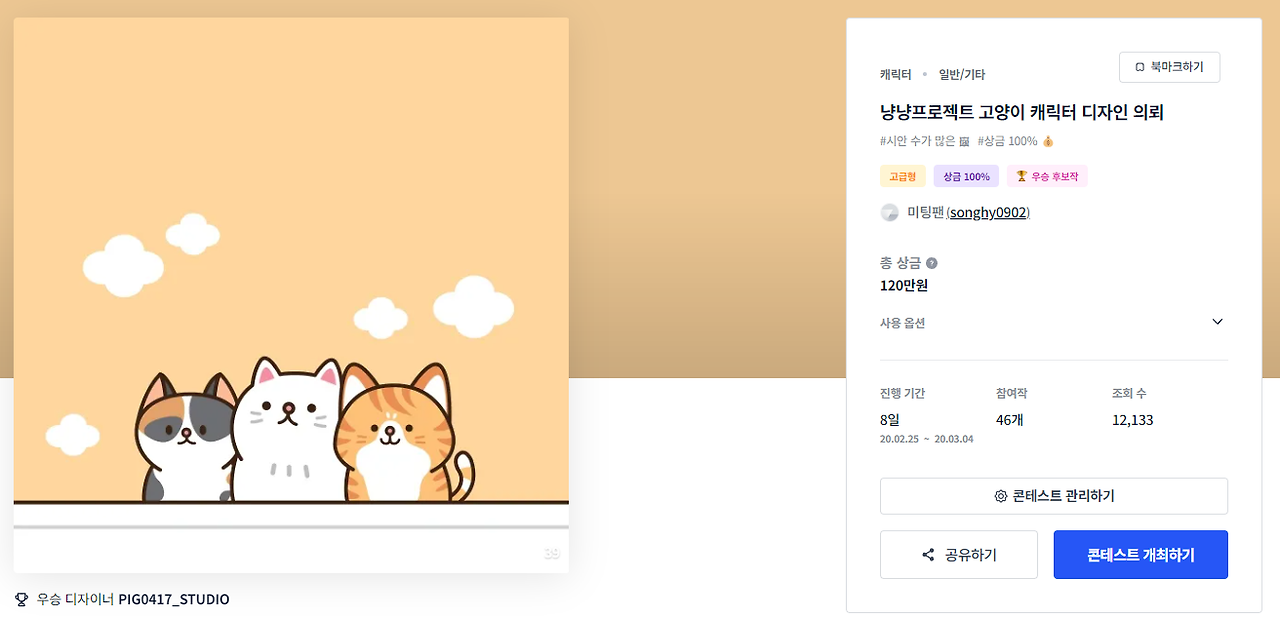Click the share icon in 공유하기 button
The width and height of the screenshot is (1280, 617).
pyautogui.click(x=928, y=555)
